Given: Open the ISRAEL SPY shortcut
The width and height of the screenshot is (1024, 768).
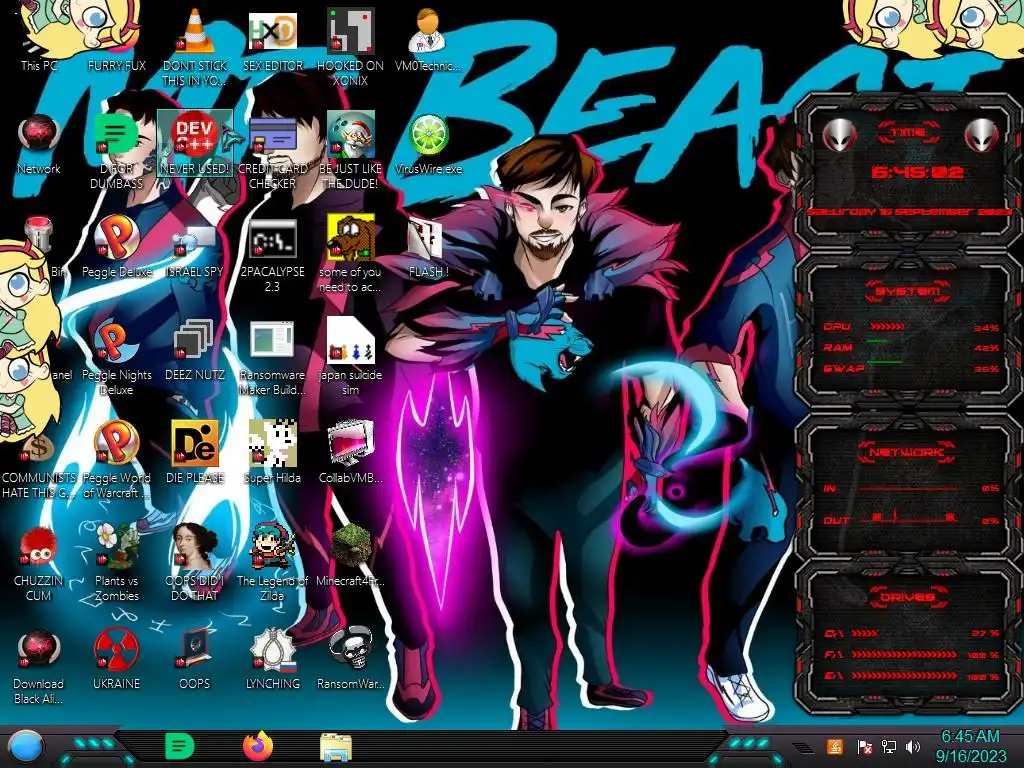Looking at the screenshot, I should (x=195, y=247).
